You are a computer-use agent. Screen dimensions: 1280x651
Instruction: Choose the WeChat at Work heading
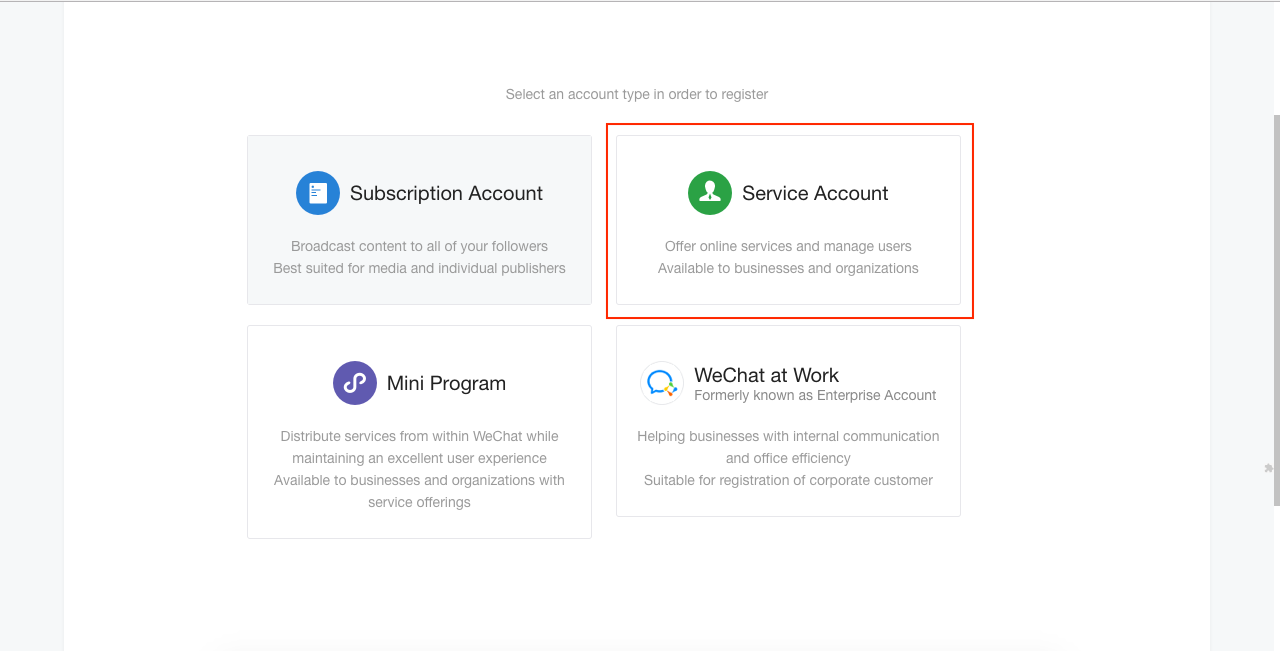pos(766,375)
